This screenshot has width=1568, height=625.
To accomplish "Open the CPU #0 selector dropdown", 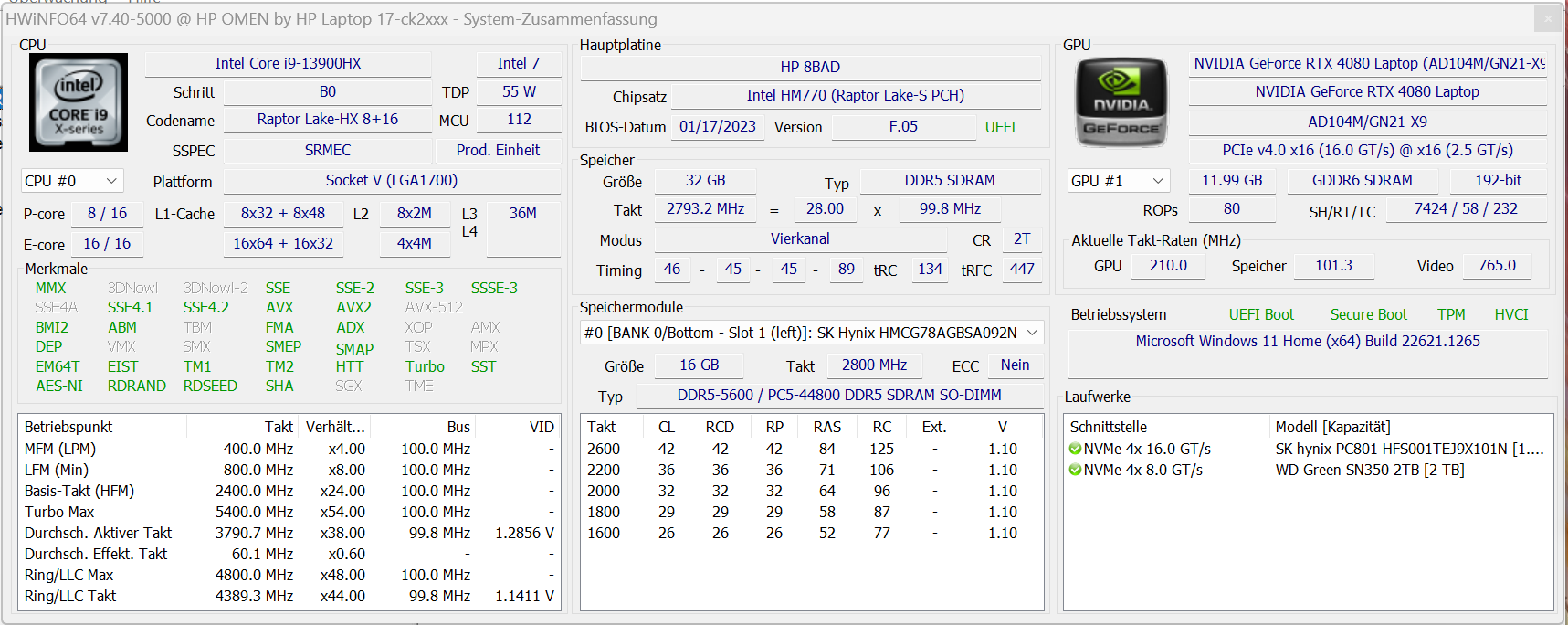I will (71, 181).
